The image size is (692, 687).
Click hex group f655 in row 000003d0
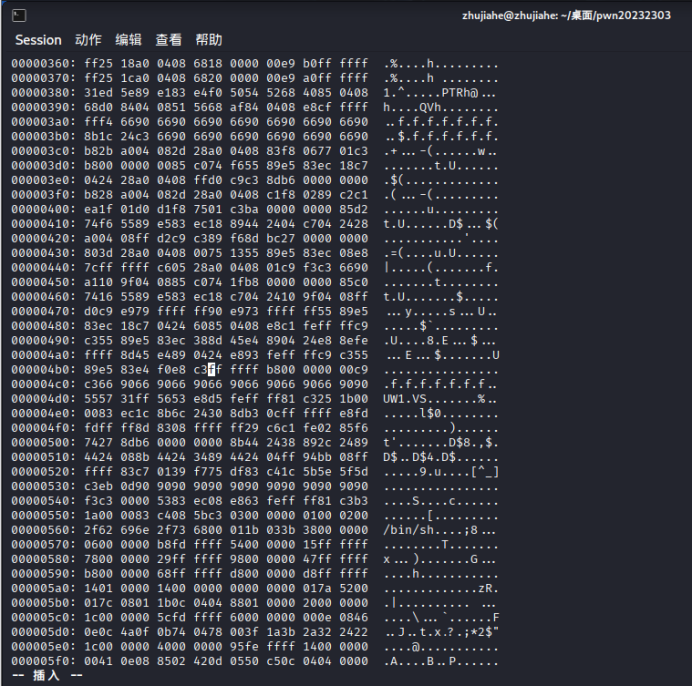tap(244, 165)
